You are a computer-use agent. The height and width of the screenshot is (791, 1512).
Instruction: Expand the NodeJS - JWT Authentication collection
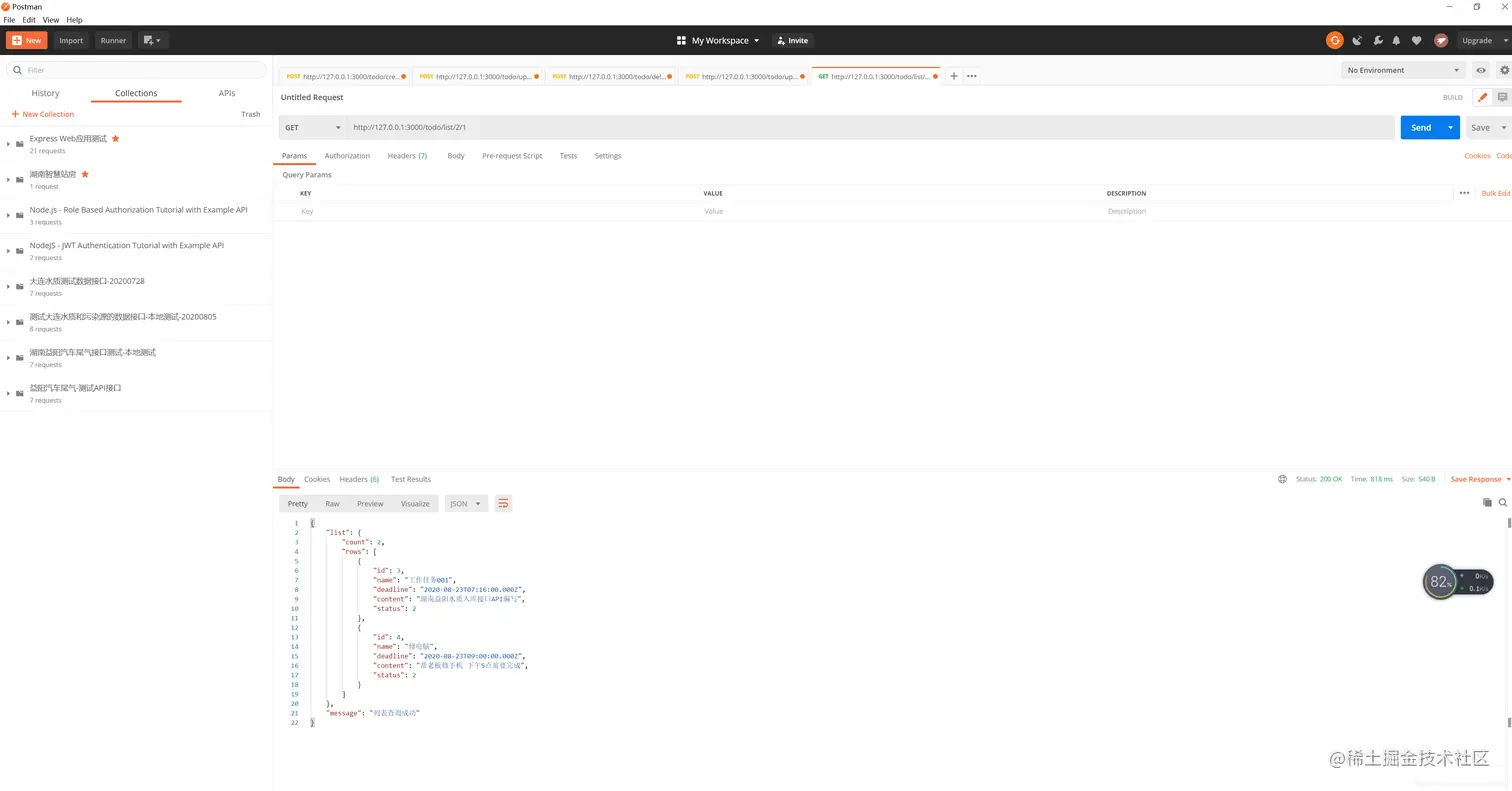(8, 251)
